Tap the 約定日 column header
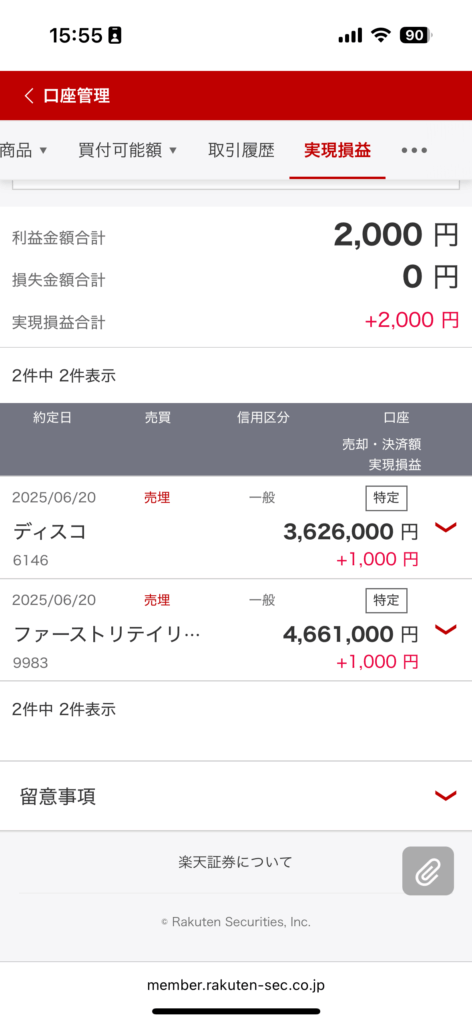 coord(52,419)
